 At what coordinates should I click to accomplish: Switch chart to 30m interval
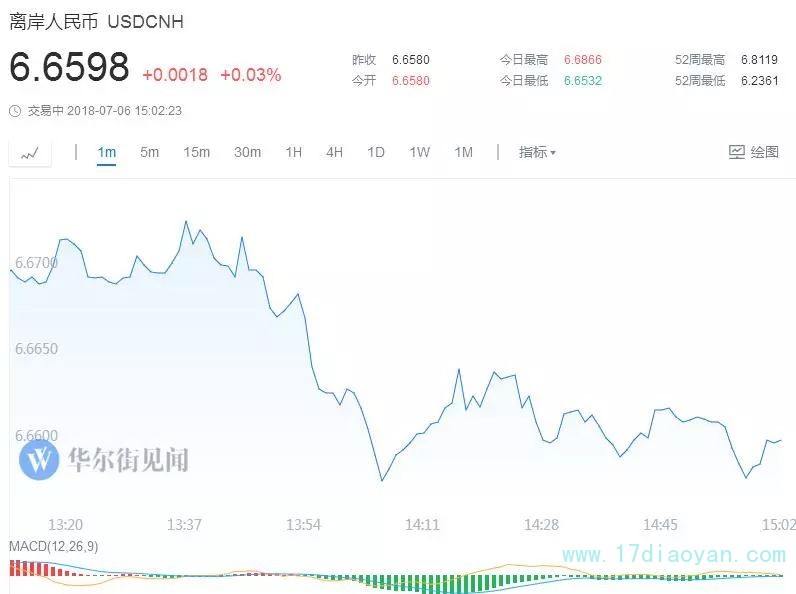click(247, 152)
